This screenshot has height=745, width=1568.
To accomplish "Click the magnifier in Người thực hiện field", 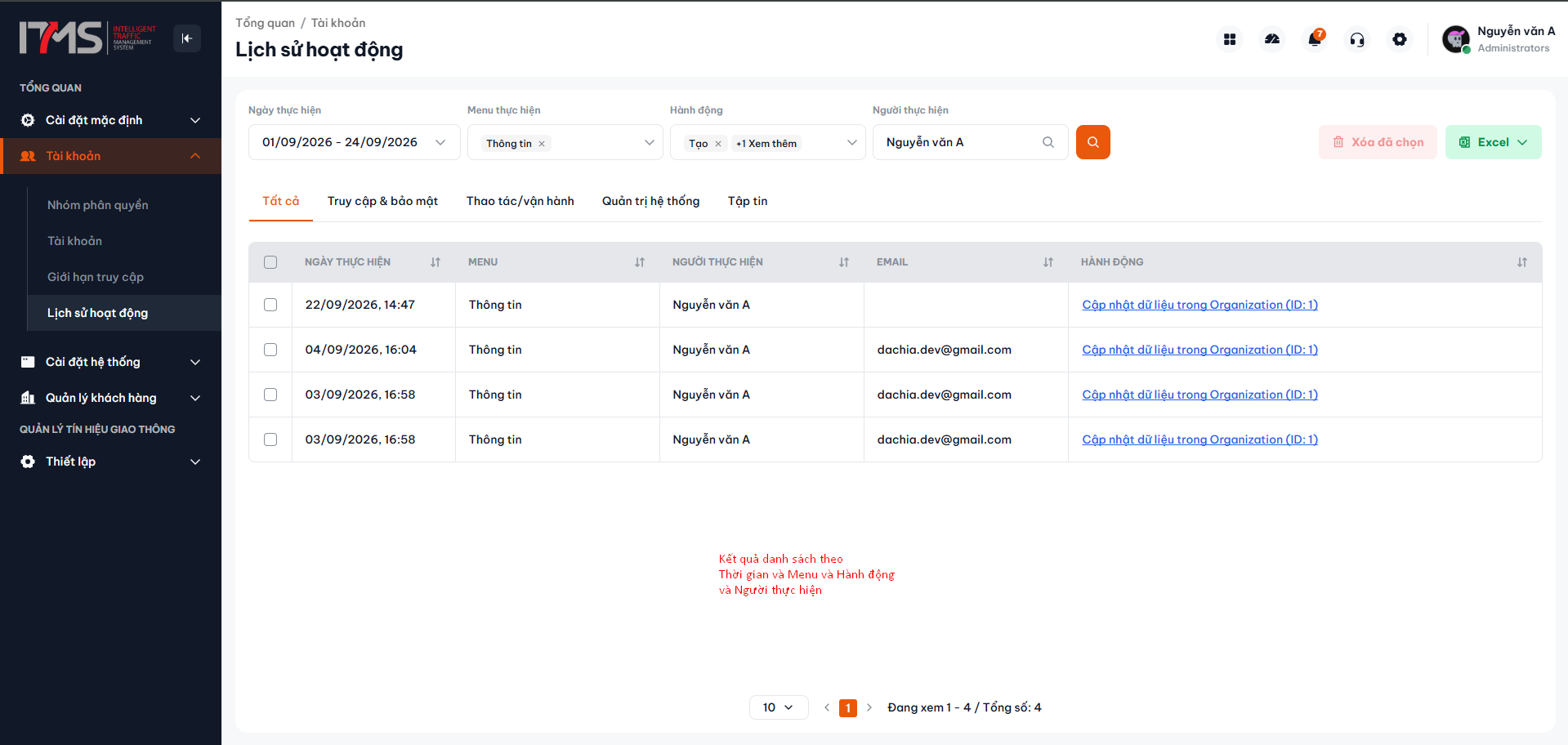I will 1048,142.
